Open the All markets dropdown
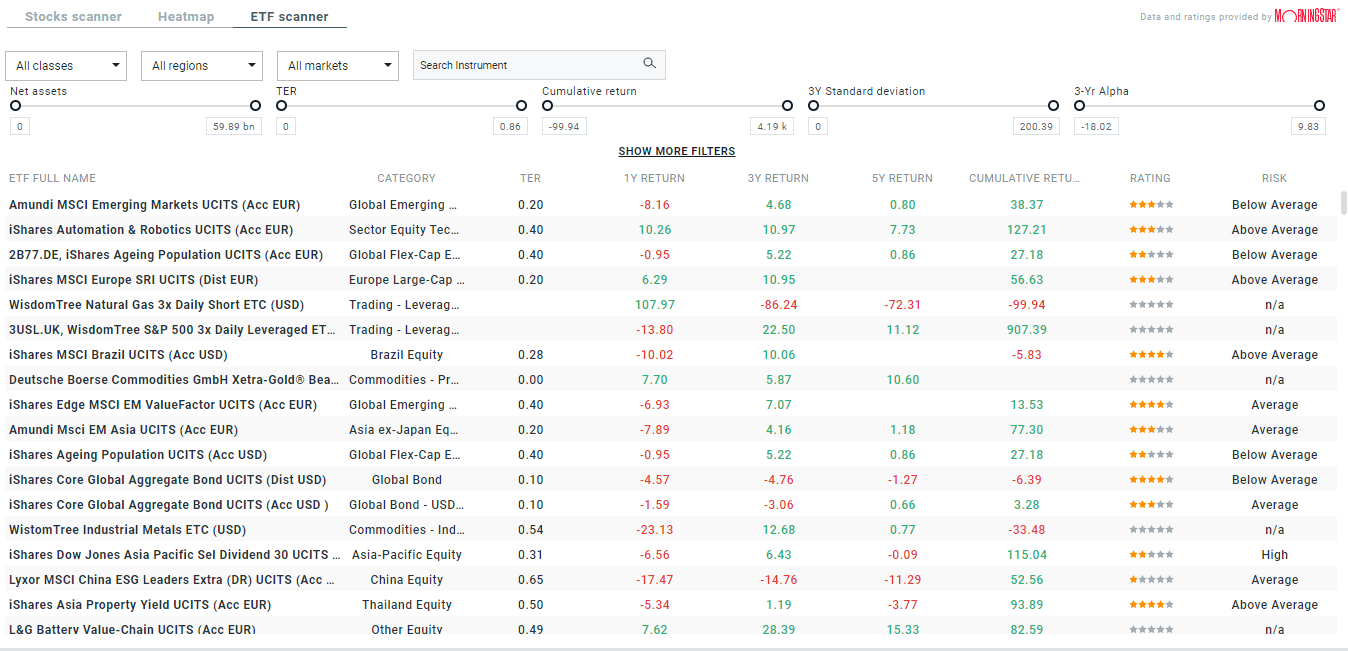This screenshot has width=1348, height=651. (x=337, y=65)
